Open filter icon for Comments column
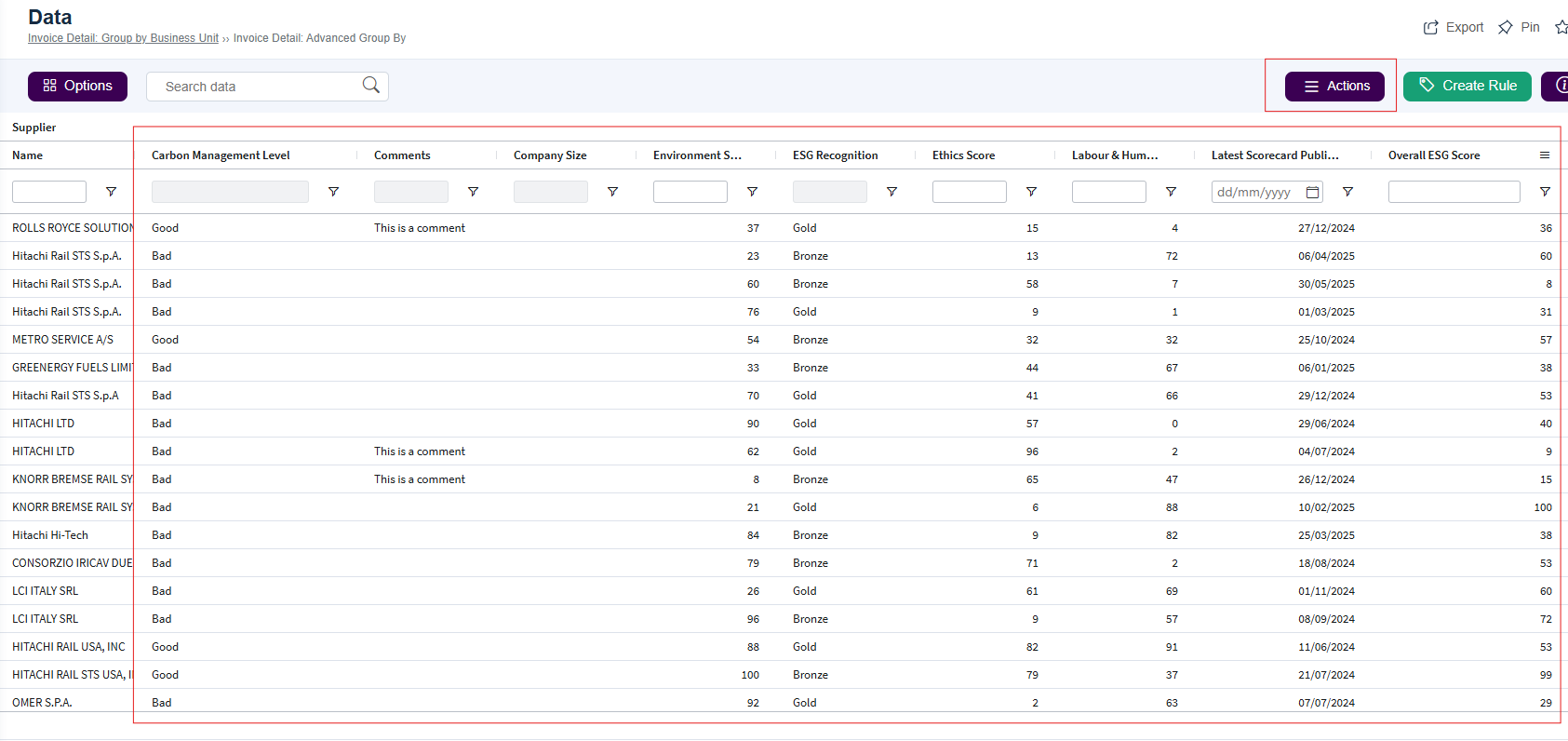This screenshot has height=741, width=1568. [x=473, y=192]
